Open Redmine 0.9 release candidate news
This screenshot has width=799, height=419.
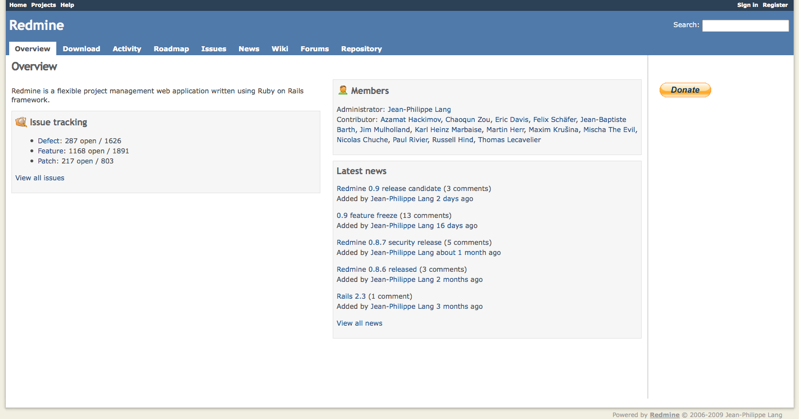click(389, 189)
